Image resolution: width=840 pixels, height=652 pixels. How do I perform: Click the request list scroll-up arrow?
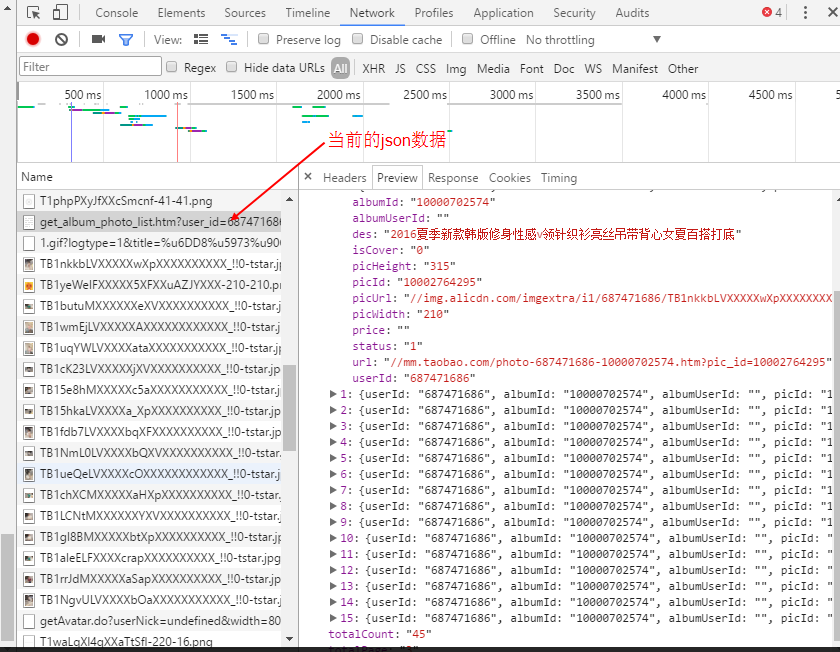tap(289, 199)
